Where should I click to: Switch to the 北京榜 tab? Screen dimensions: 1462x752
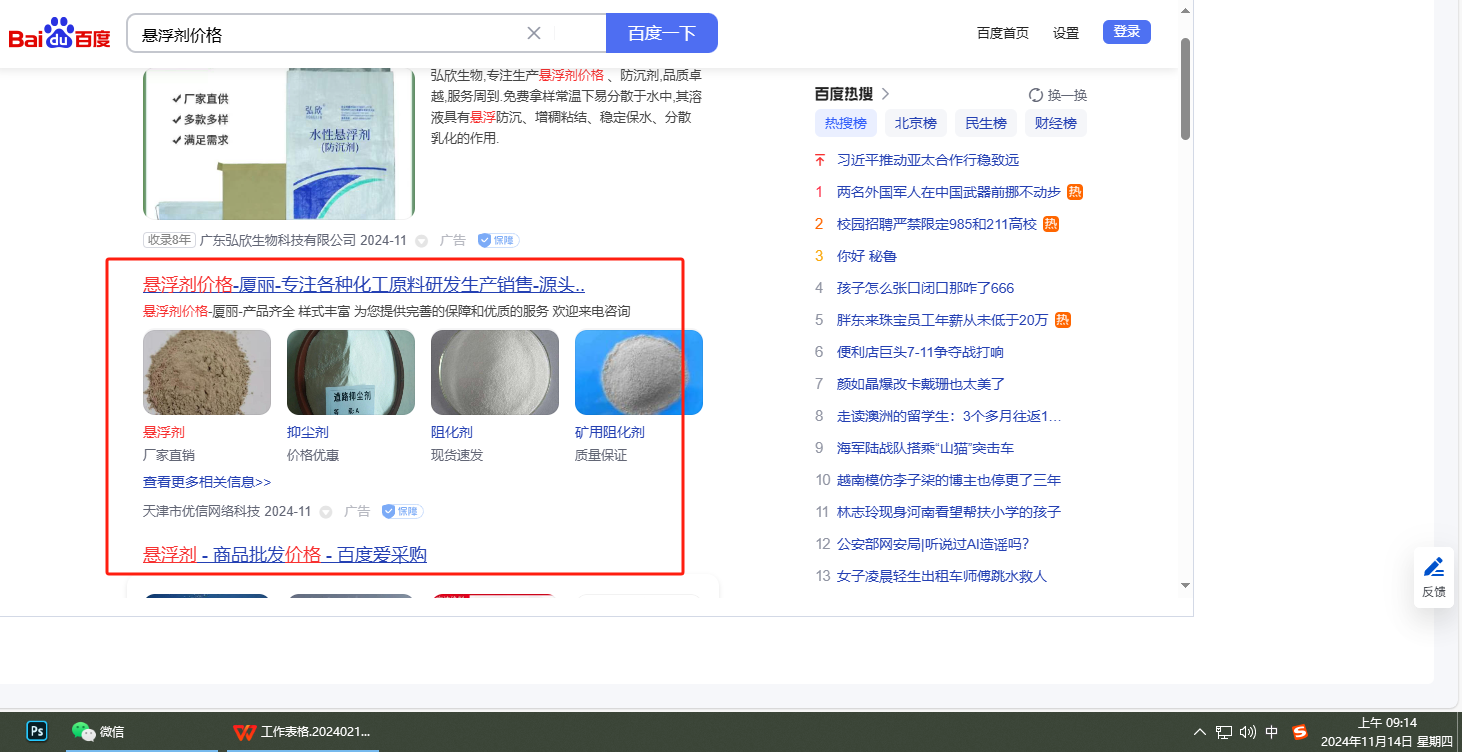coord(916,124)
